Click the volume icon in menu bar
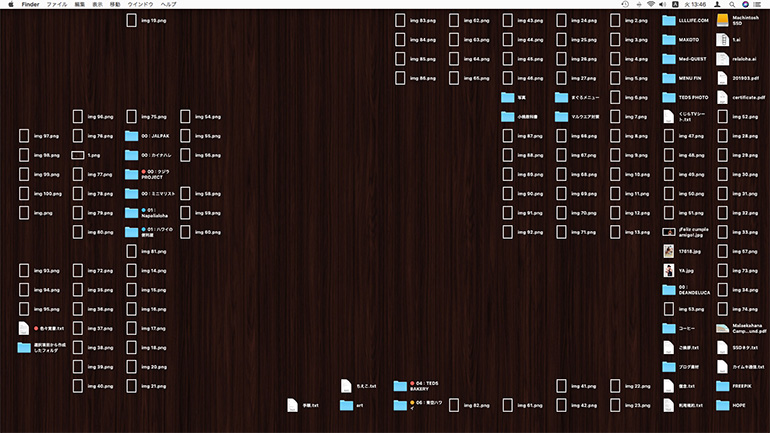Image resolution: width=770 pixels, height=433 pixels. (665, 5)
